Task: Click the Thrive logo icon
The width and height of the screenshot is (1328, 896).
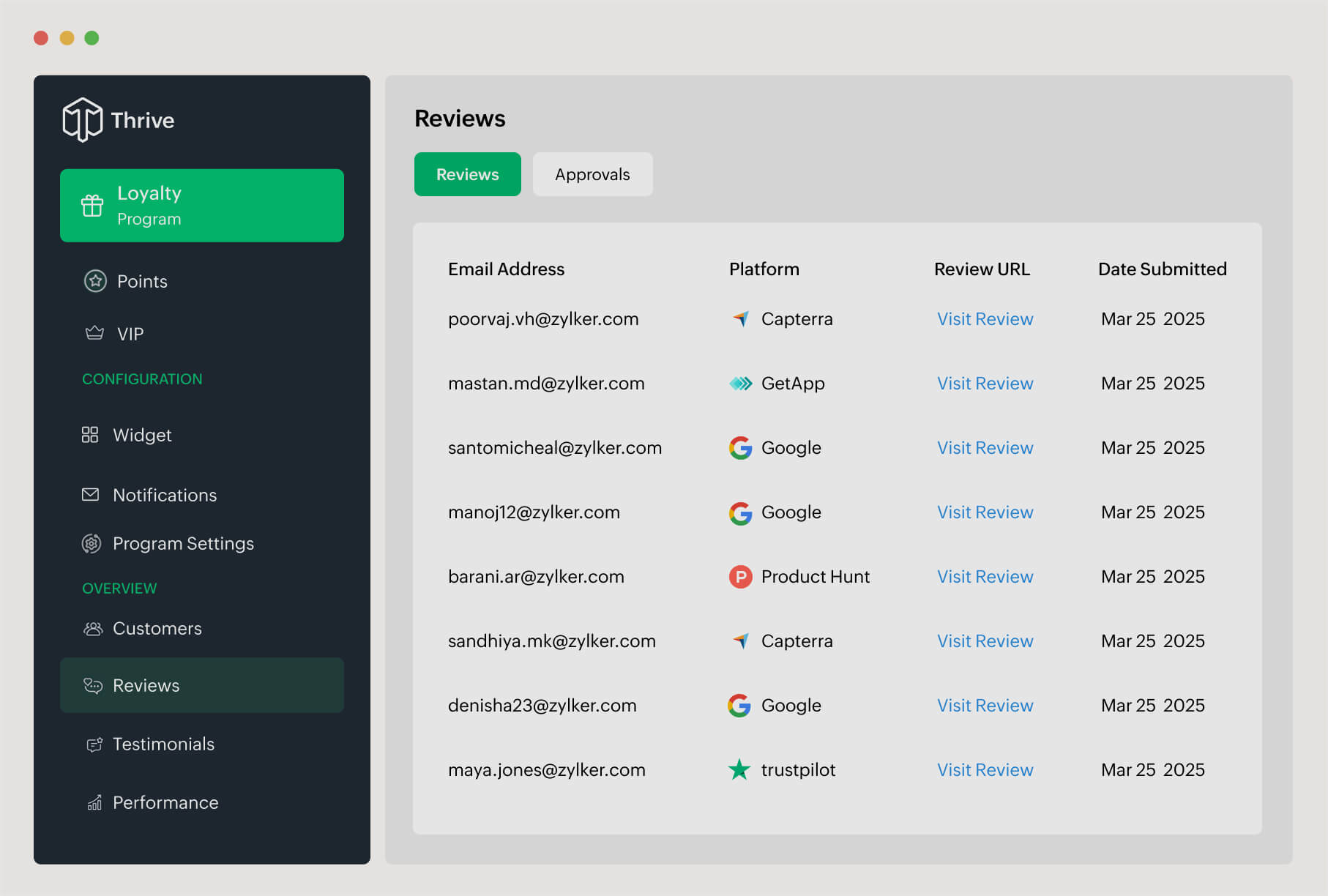Action: [x=83, y=119]
